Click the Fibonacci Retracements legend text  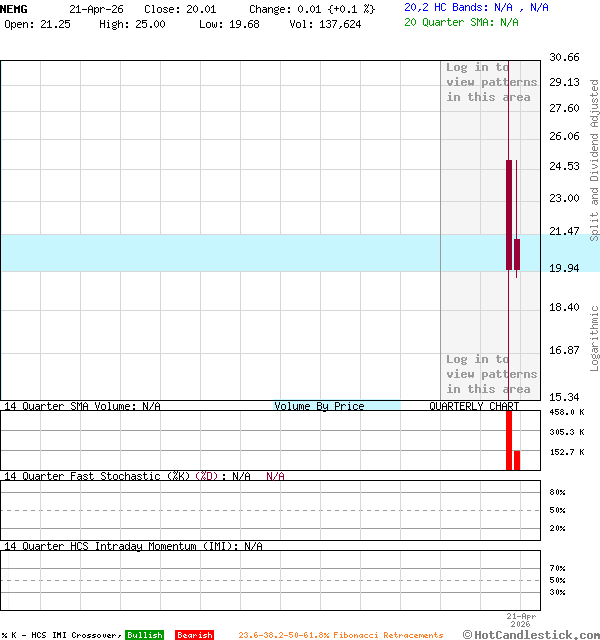tap(340, 635)
